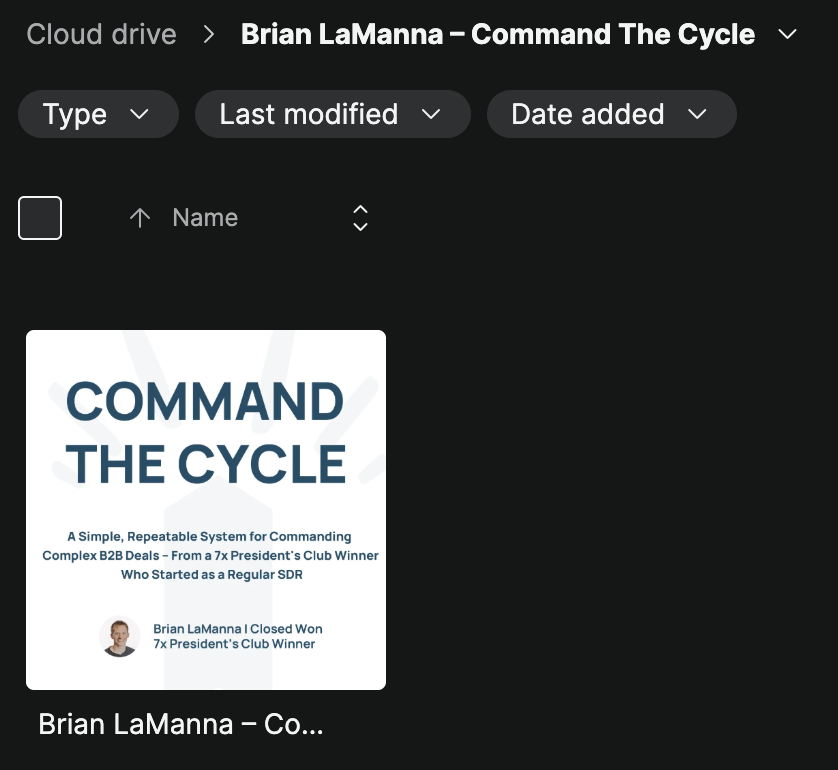
Task: Open the Command The Cycle cover thumbnail
Action: click(206, 510)
